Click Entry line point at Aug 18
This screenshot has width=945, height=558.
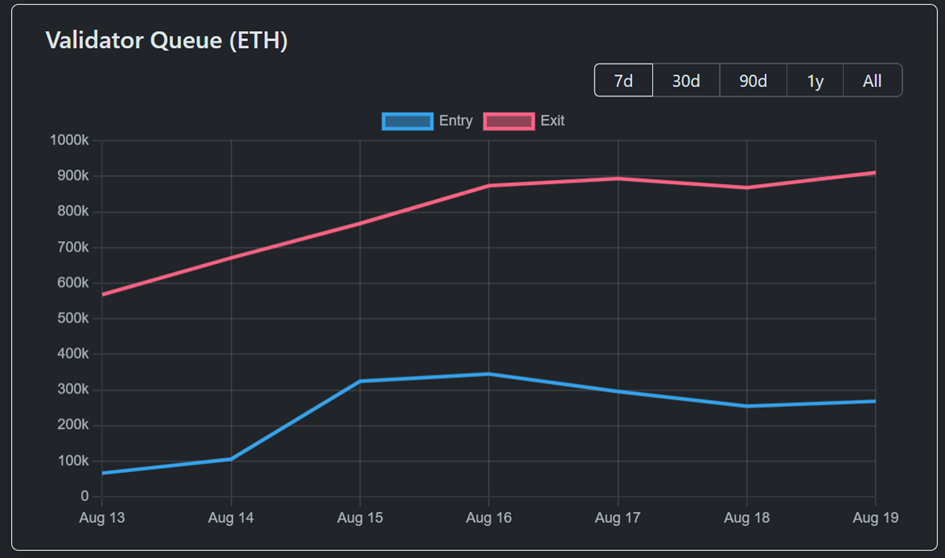[746, 406]
